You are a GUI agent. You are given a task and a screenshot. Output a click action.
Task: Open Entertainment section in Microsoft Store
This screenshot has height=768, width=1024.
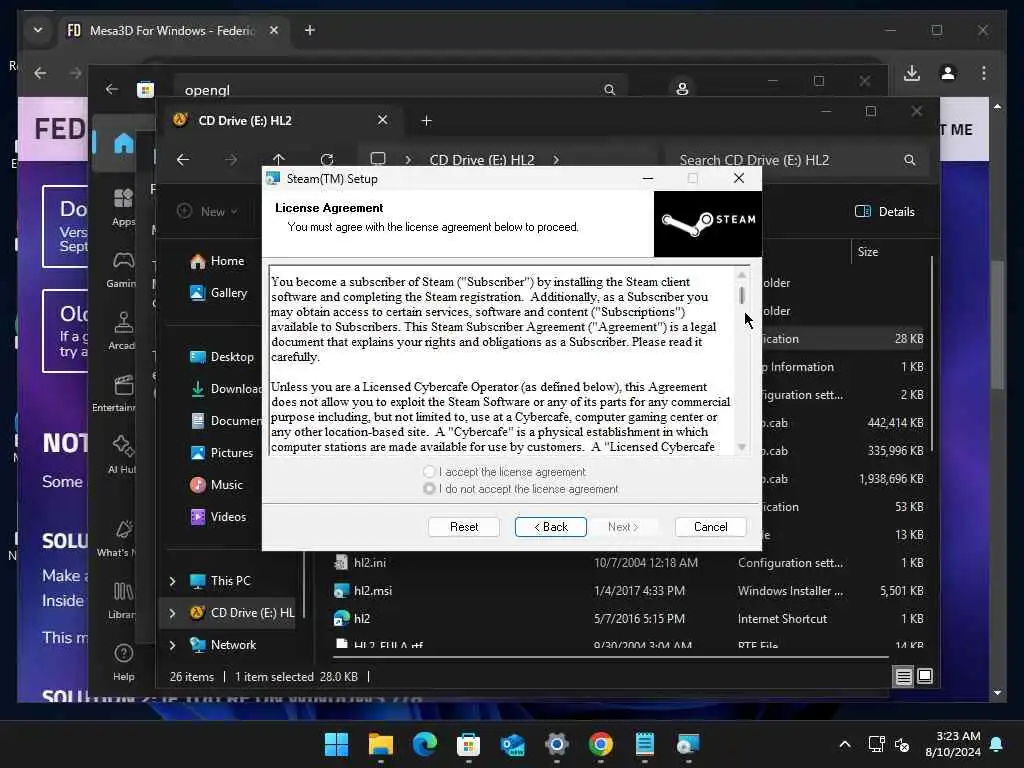[118, 393]
